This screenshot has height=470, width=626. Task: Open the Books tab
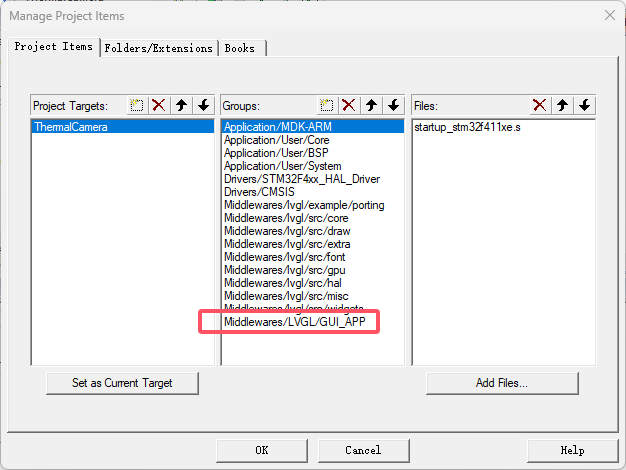coord(239,48)
